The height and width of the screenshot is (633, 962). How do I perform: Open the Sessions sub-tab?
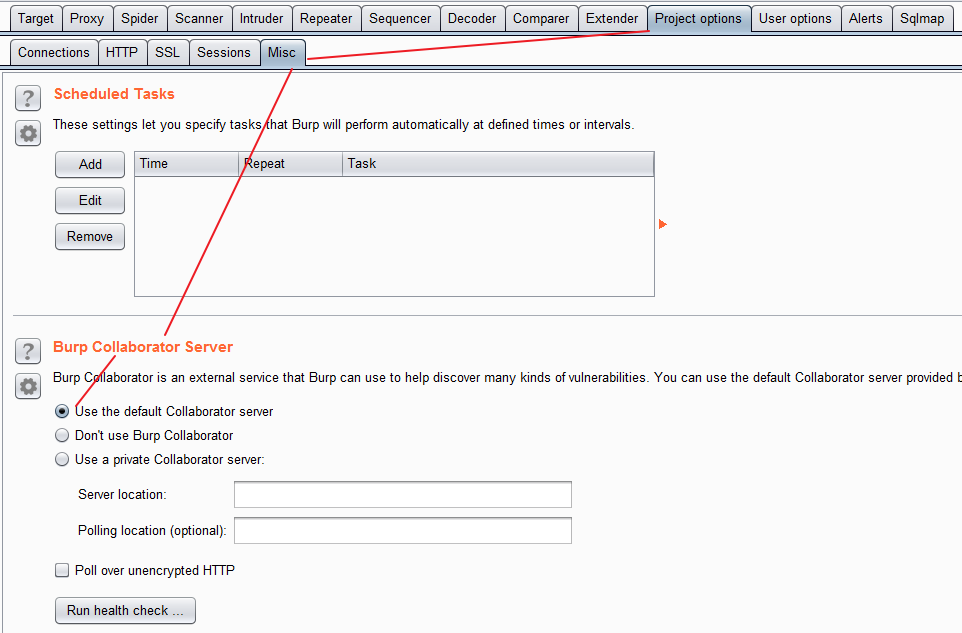click(224, 52)
